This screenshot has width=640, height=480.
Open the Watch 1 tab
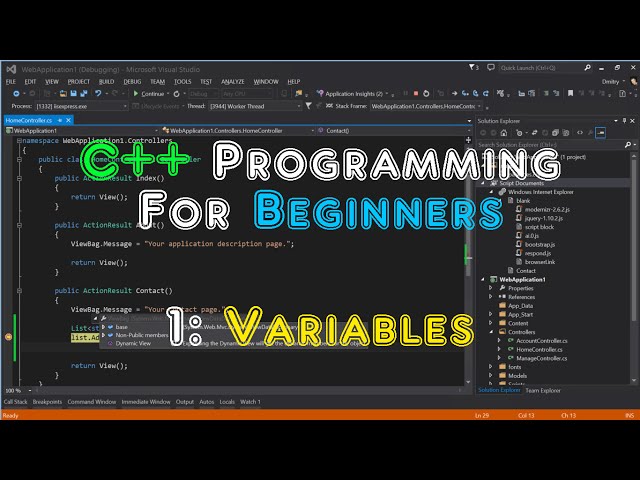pos(250,402)
